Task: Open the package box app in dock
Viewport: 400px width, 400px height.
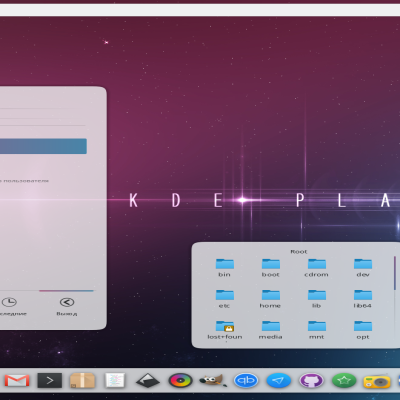Action: [x=82, y=380]
